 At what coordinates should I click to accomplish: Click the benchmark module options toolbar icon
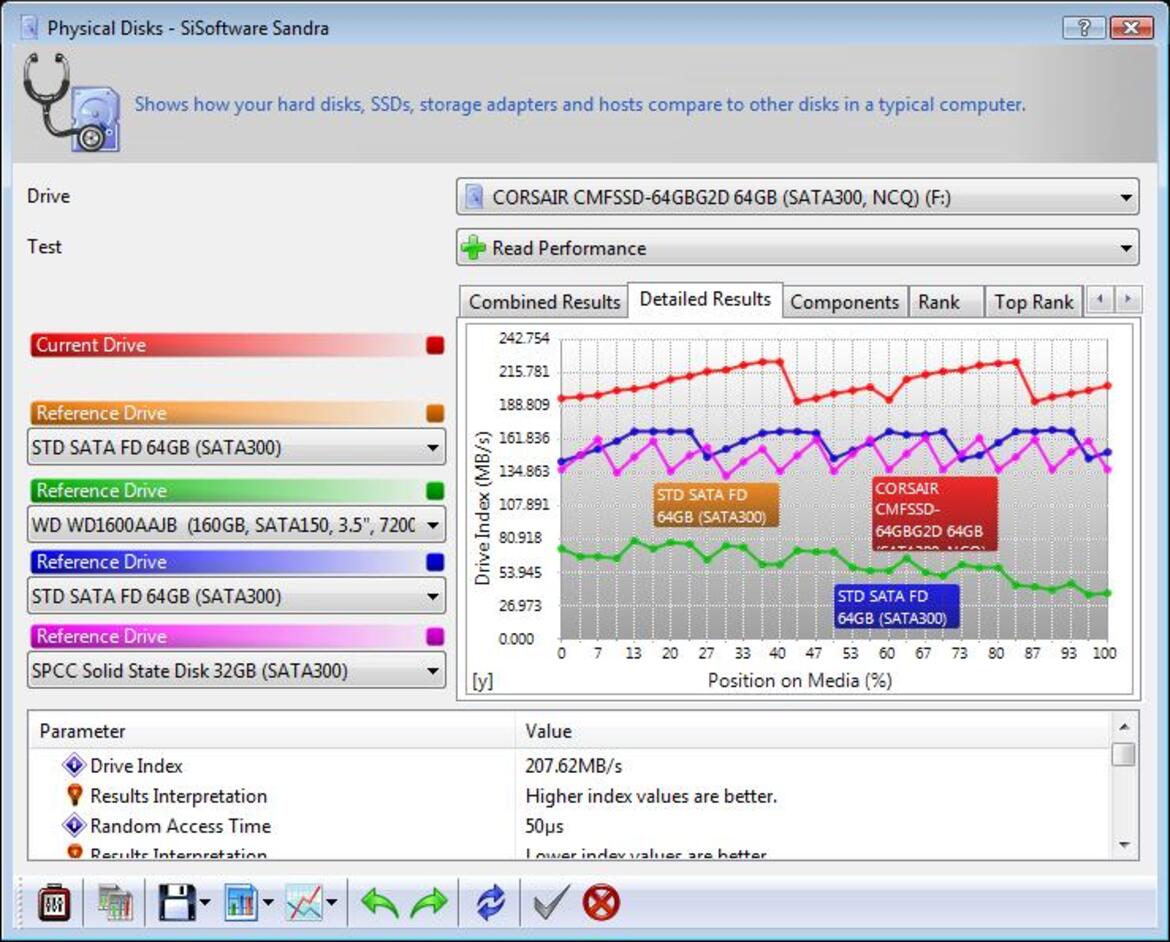tap(54, 903)
